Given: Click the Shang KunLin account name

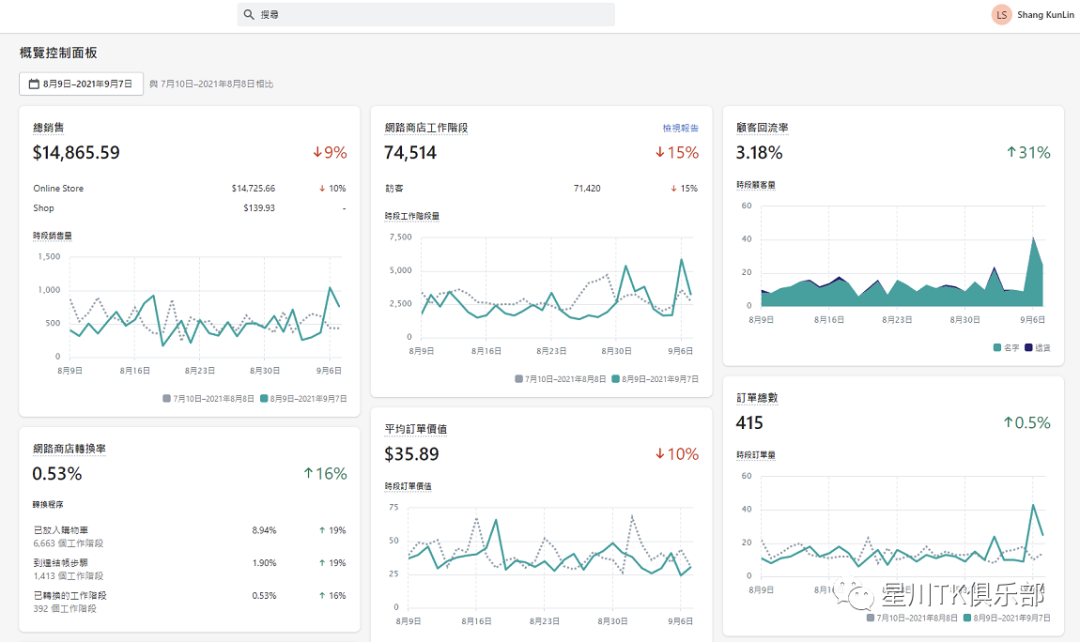Looking at the screenshot, I should (x=1045, y=14).
